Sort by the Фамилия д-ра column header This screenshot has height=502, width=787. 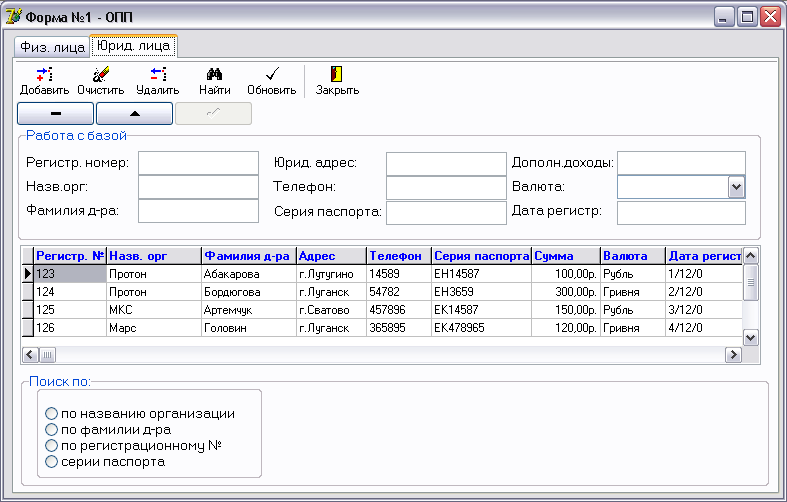(247, 256)
